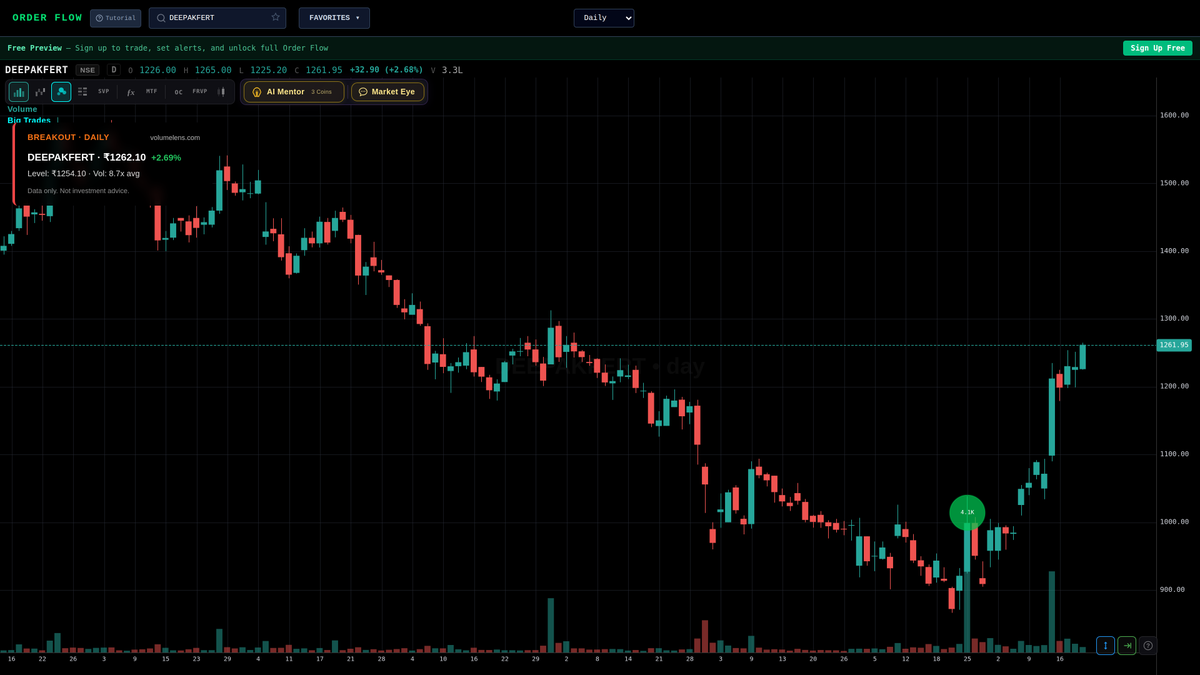Click the fx indicator icon

[x=130, y=91]
